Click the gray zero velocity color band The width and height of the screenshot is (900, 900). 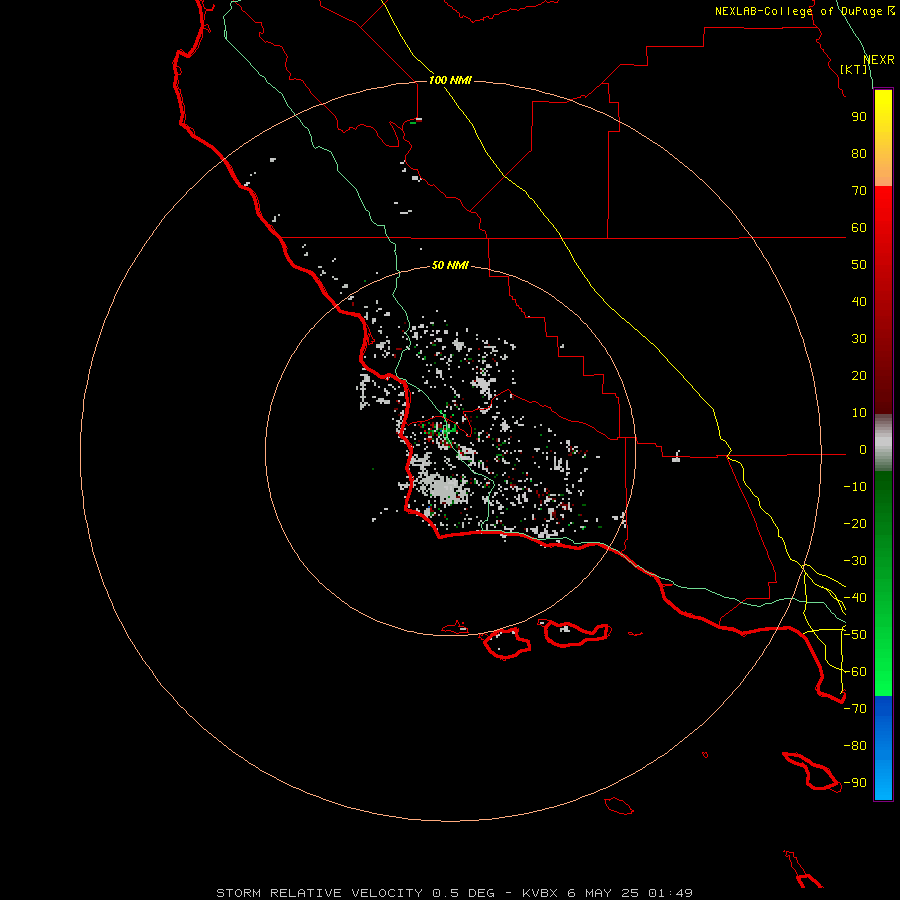click(x=883, y=443)
